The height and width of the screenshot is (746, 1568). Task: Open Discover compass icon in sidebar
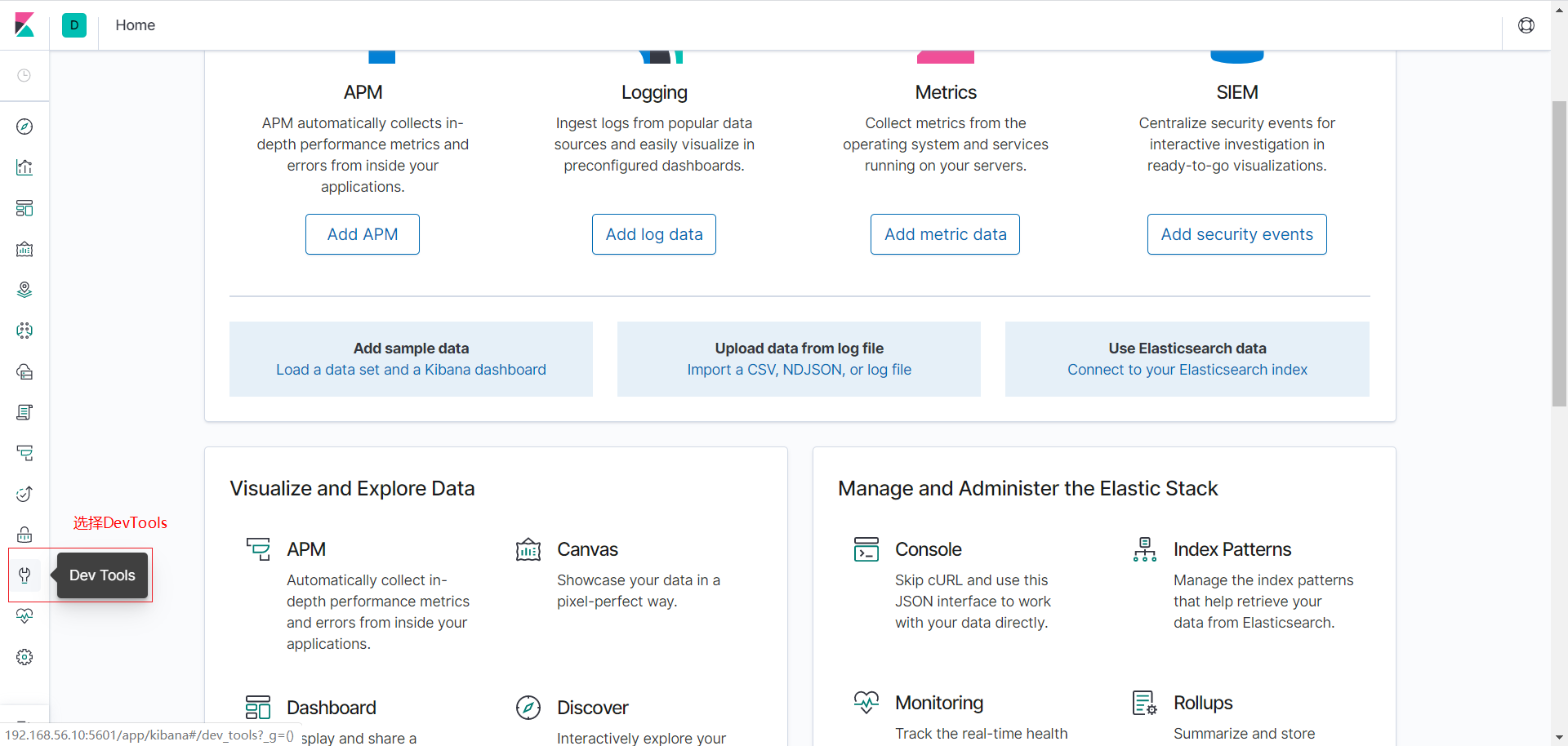(x=24, y=127)
